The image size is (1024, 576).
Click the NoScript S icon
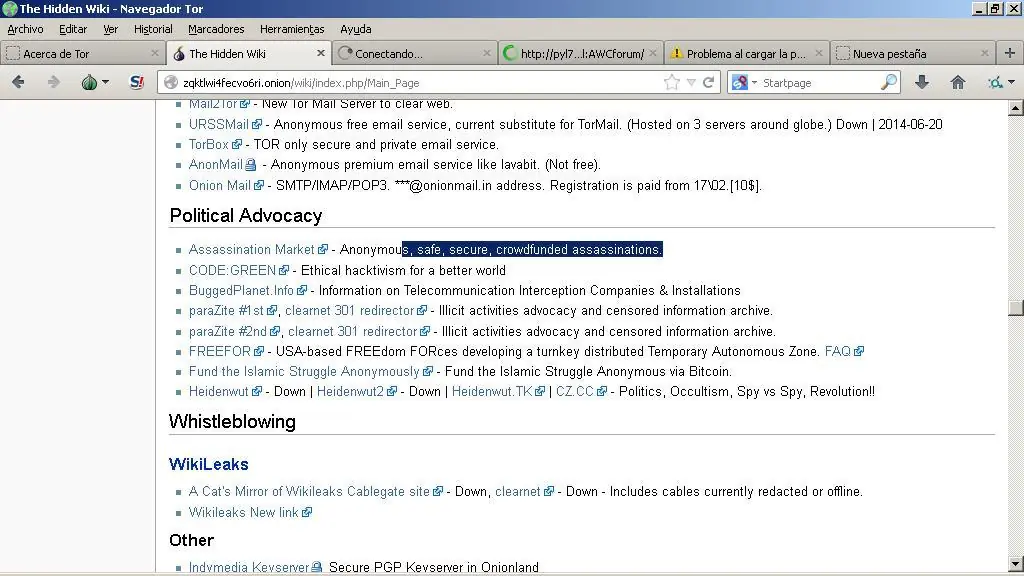136,82
